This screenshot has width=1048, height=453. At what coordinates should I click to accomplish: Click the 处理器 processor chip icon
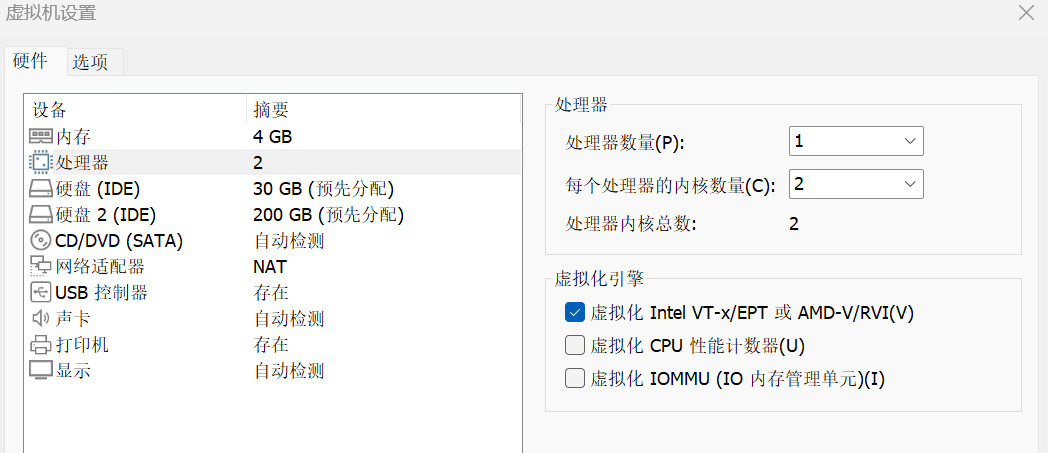point(40,162)
